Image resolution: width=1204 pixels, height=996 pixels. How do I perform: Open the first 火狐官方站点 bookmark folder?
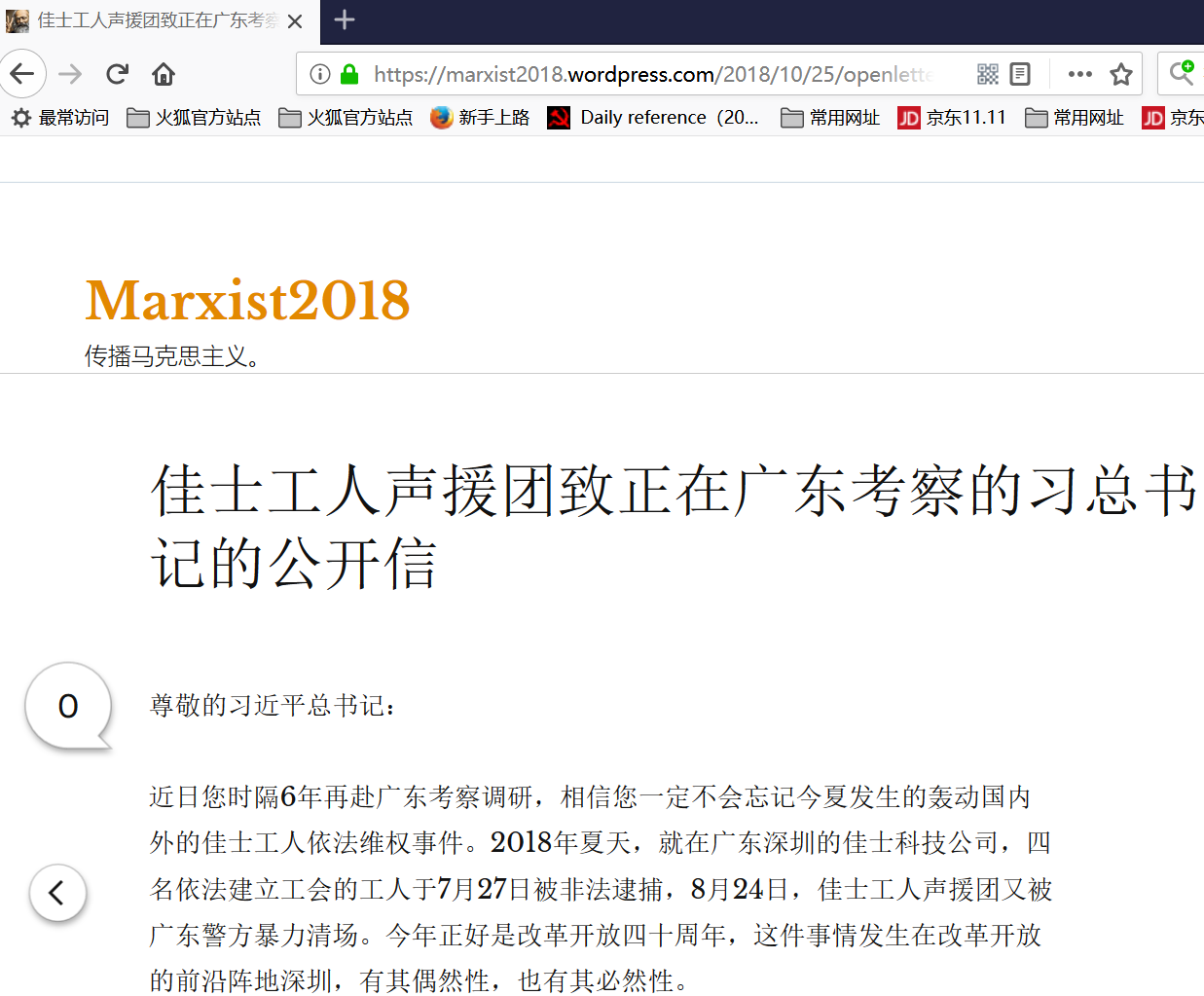click(195, 118)
